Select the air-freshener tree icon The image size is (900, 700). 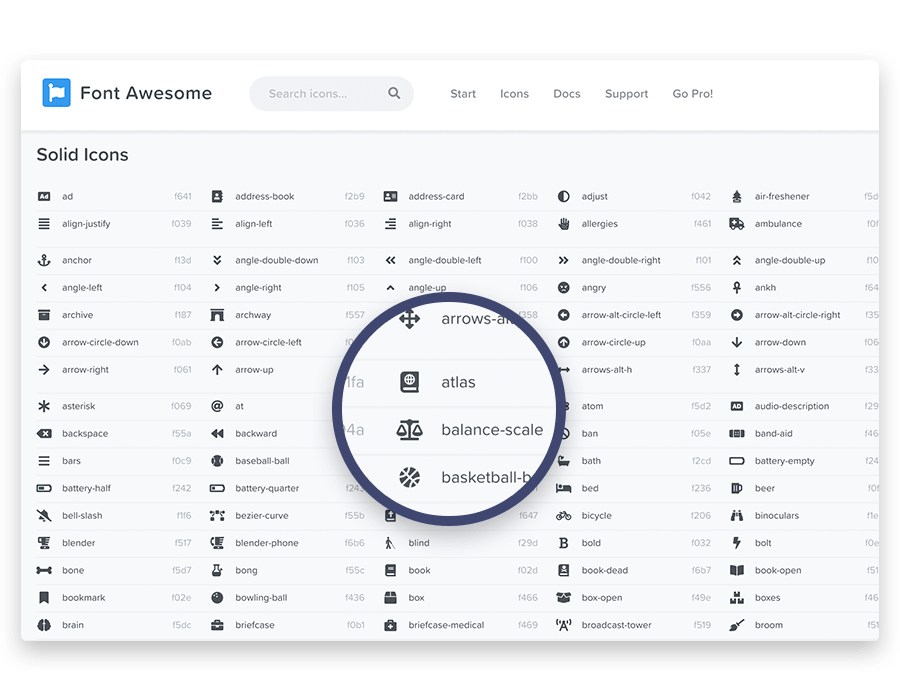pyautogui.click(x=737, y=196)
